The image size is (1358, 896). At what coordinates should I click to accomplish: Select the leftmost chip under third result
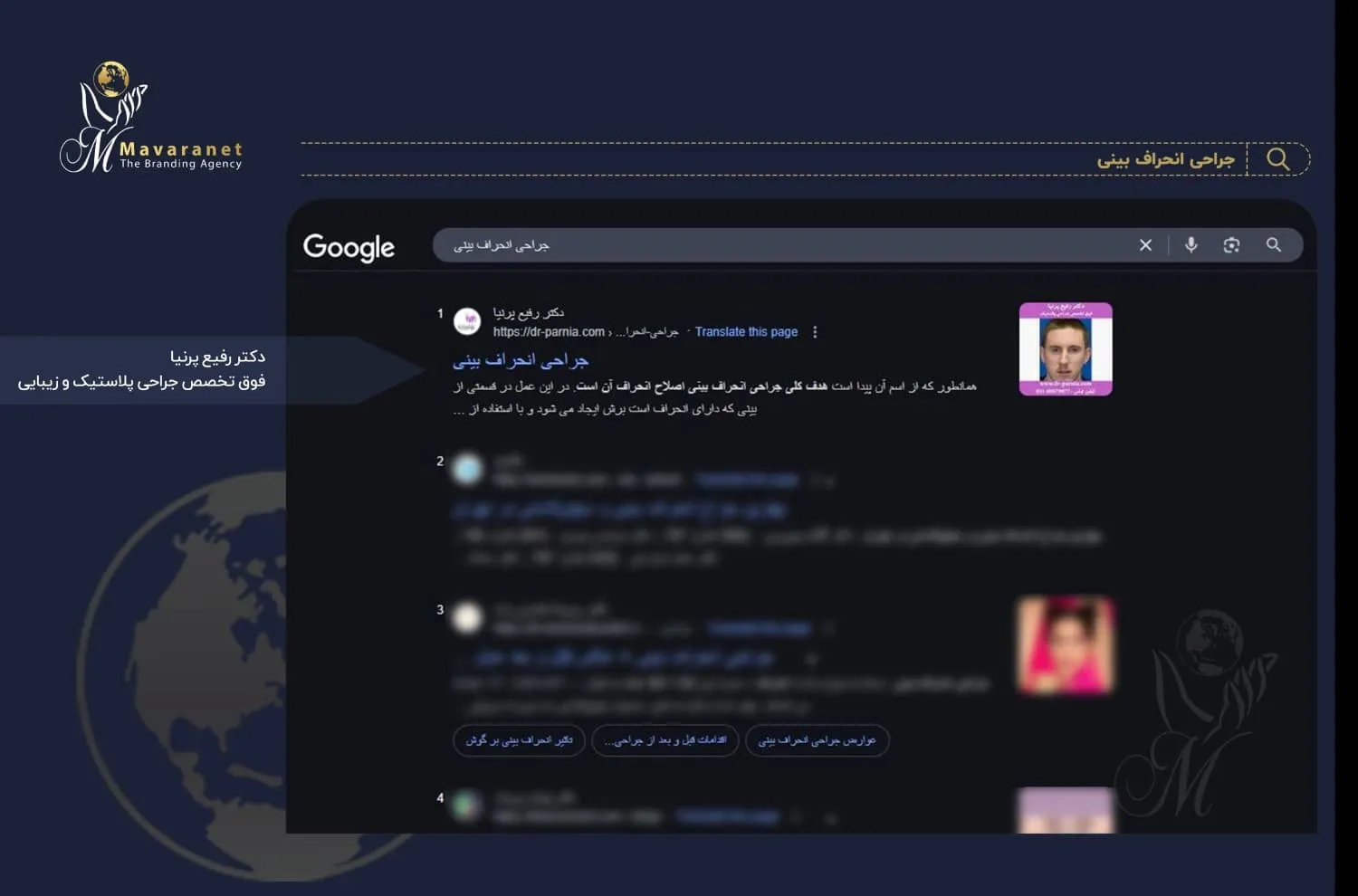519,740
